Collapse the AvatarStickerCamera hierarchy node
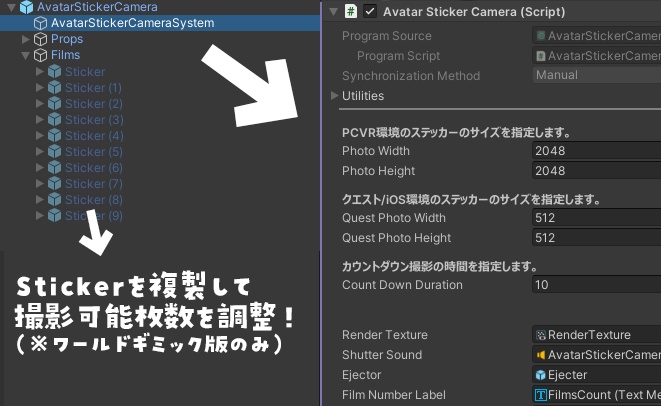Image resolution: width=661 pixels, height=406 pixels. point(11,7)
